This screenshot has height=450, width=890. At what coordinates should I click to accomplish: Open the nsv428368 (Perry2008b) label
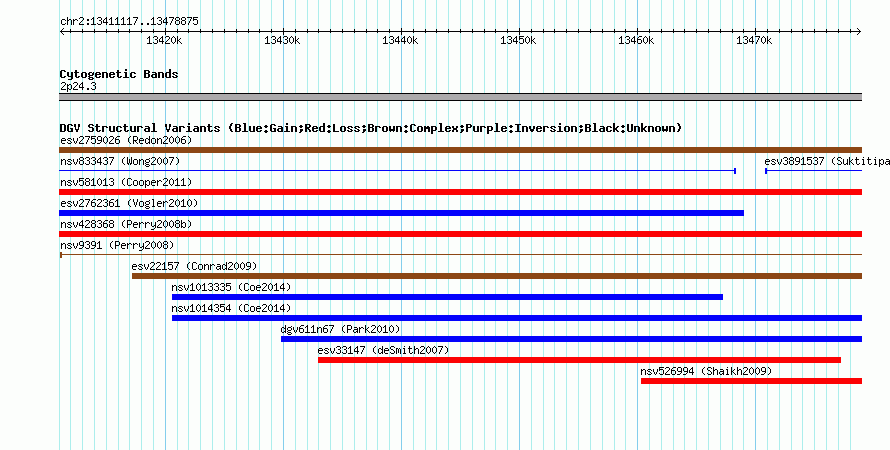point(126,224)
